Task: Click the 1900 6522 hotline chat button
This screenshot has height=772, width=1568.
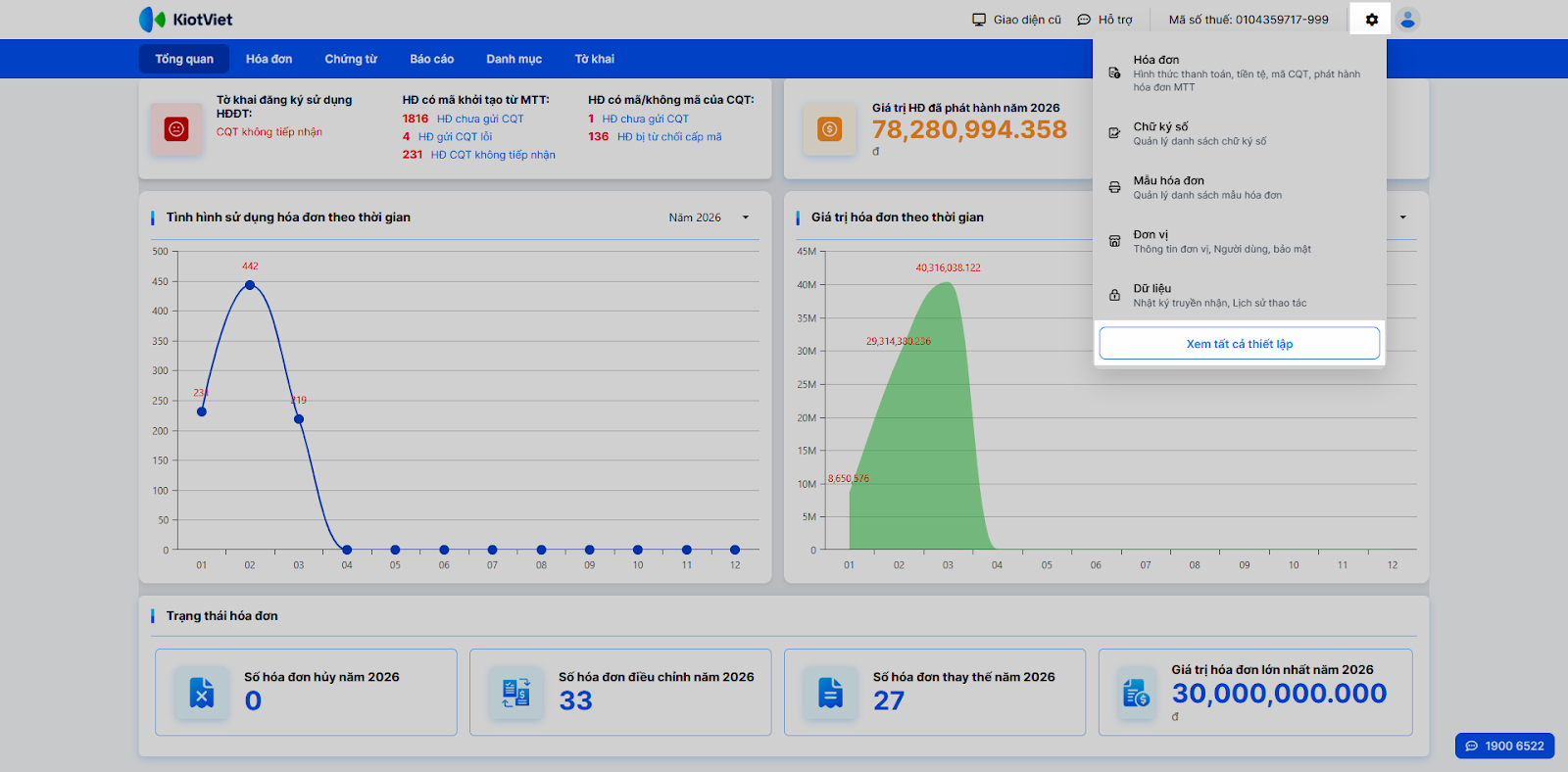Action: pos(1504,746)
